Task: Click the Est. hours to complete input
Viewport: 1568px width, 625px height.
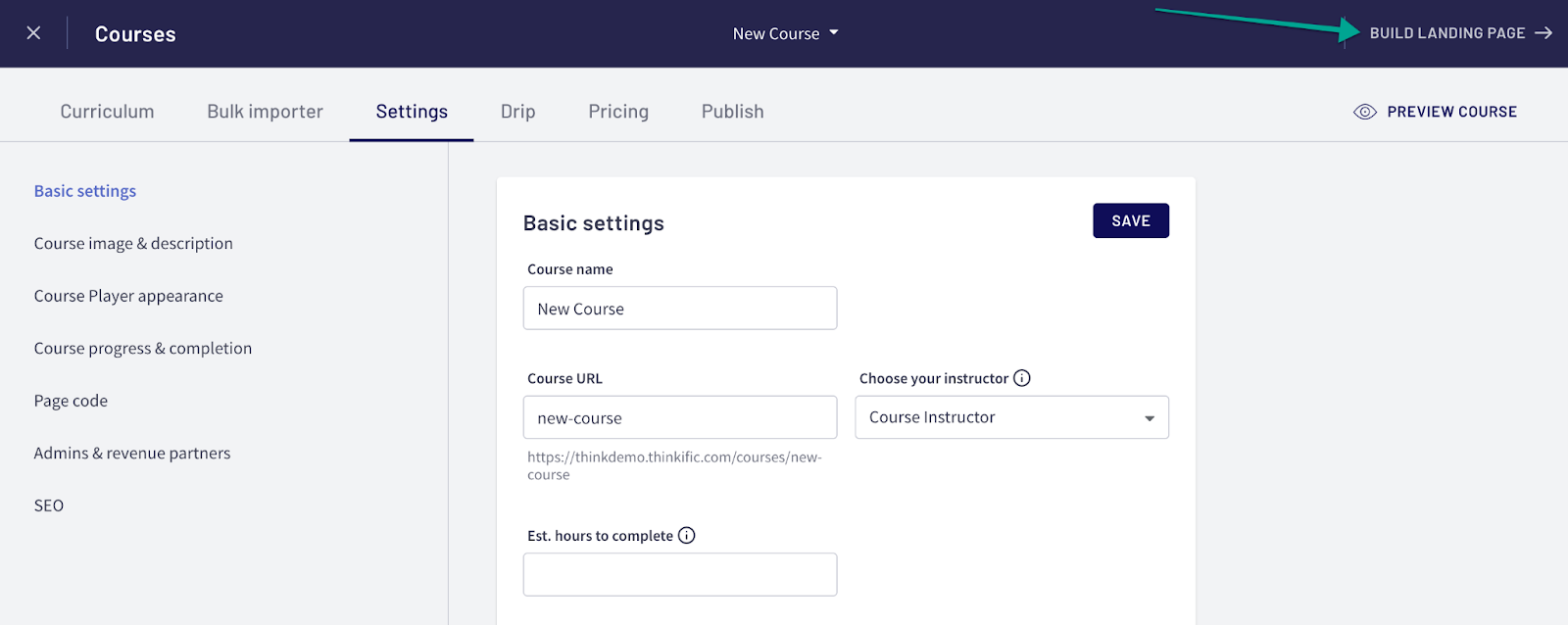Action: 680,575
